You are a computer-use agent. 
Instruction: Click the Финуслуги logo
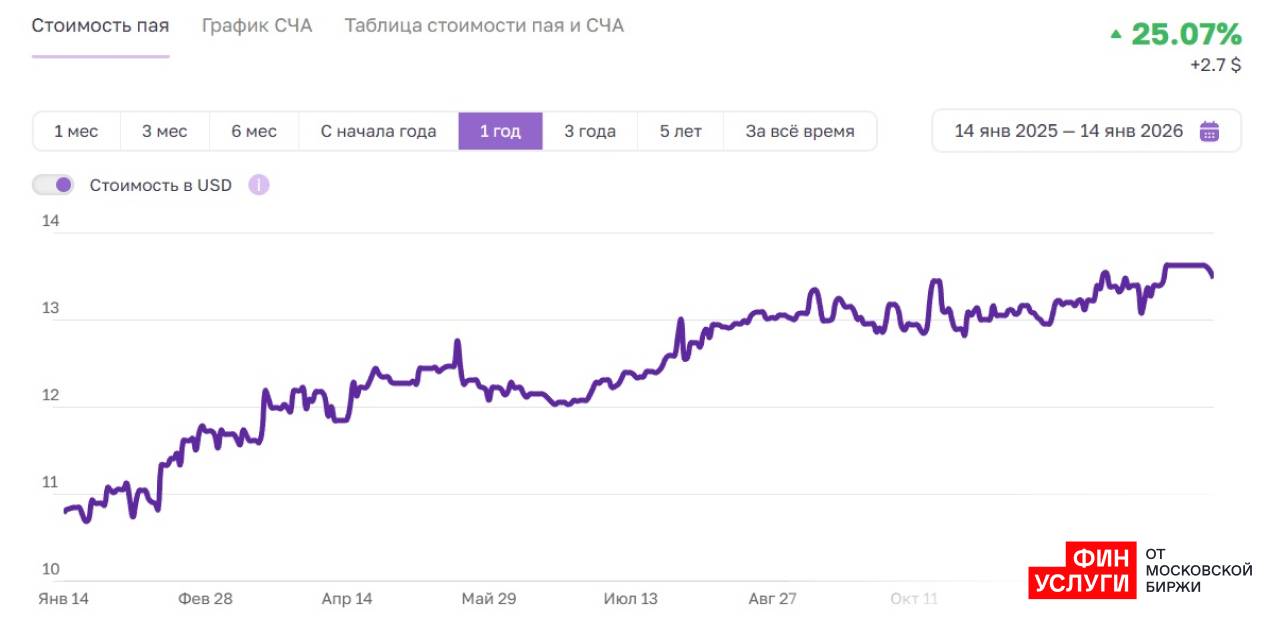pyautogui.click(x=1082, y=570)
